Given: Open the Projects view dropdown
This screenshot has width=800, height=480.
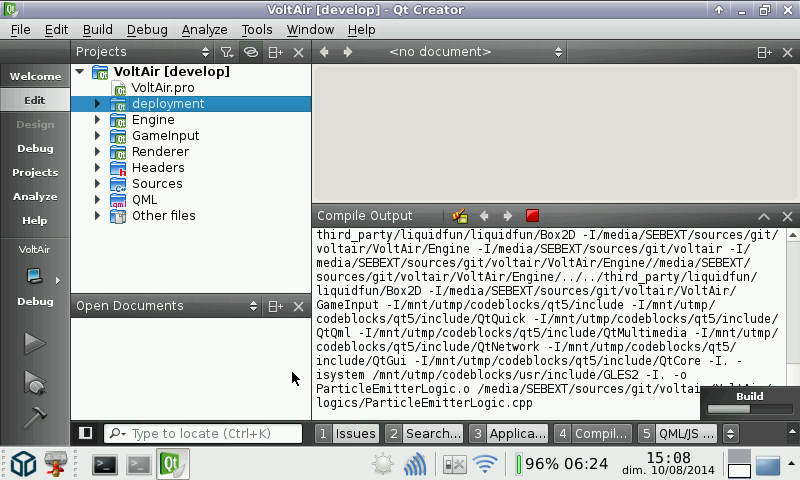Looking at the screenshot, I should click(x=142, y=52).
